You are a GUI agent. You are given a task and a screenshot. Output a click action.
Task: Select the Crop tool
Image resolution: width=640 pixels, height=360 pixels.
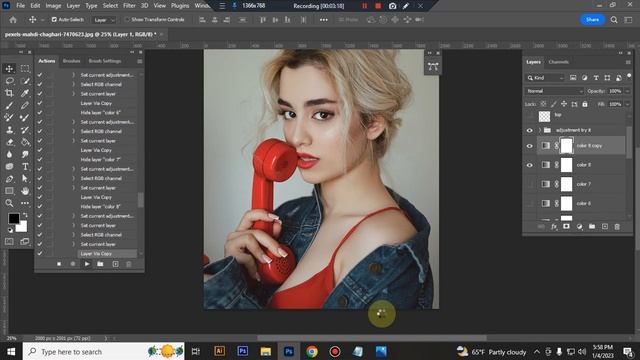click(x=9, y=93)
